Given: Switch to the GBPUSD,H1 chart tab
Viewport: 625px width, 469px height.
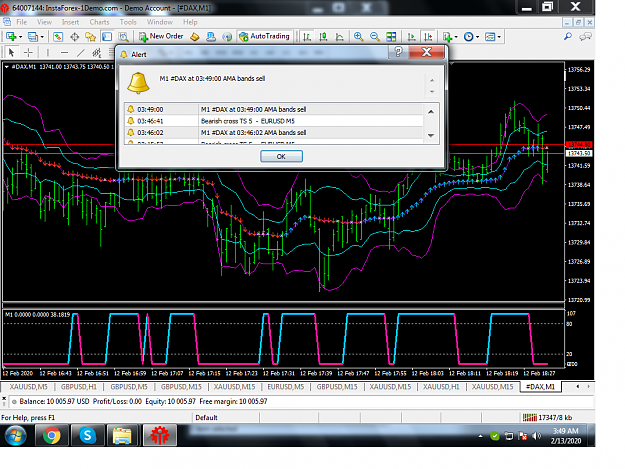Looking at the screenshot, I should tap(79, 387).
